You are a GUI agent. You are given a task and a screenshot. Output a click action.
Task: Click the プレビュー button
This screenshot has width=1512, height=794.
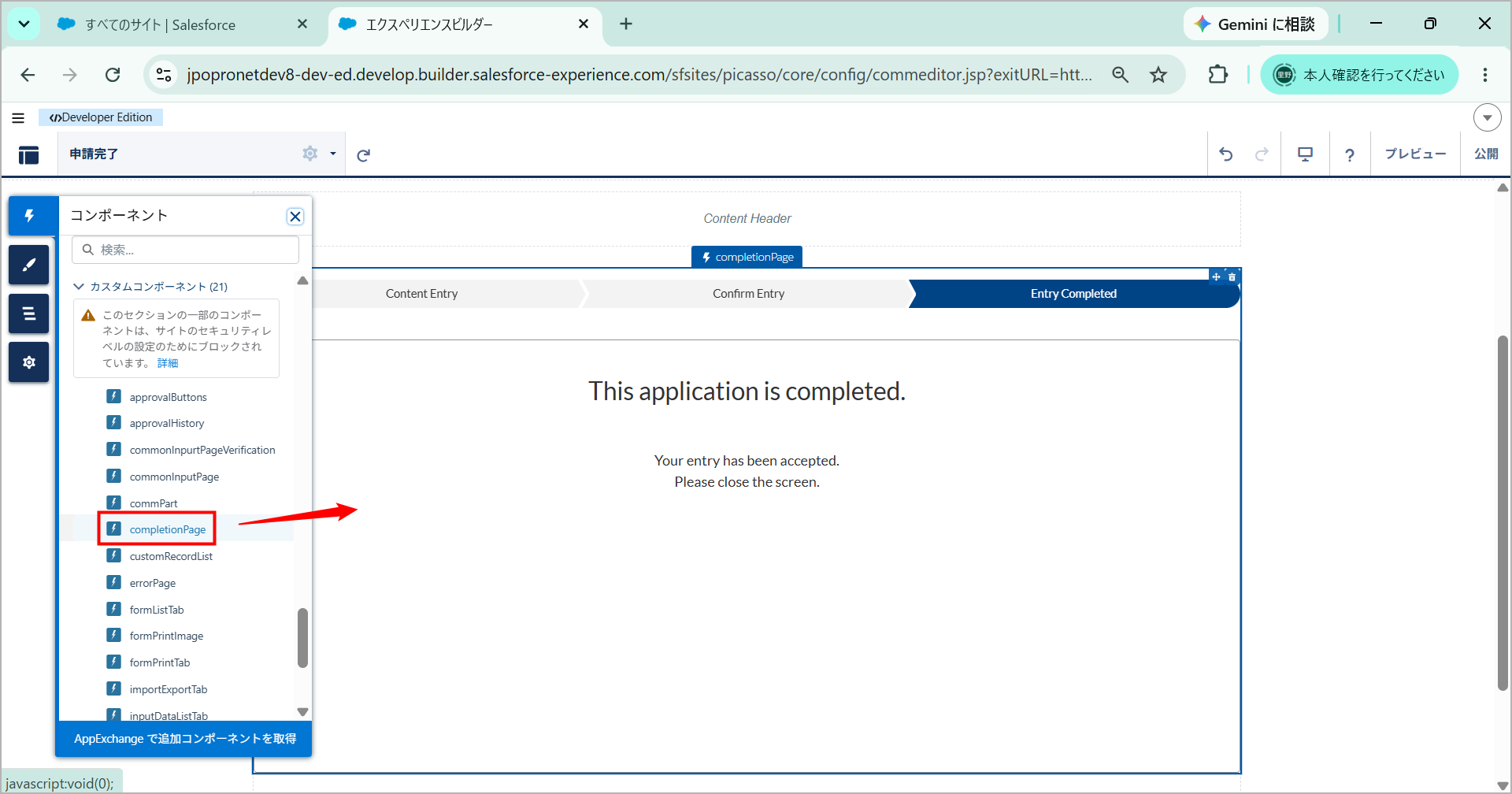[x=1415, y=154]
